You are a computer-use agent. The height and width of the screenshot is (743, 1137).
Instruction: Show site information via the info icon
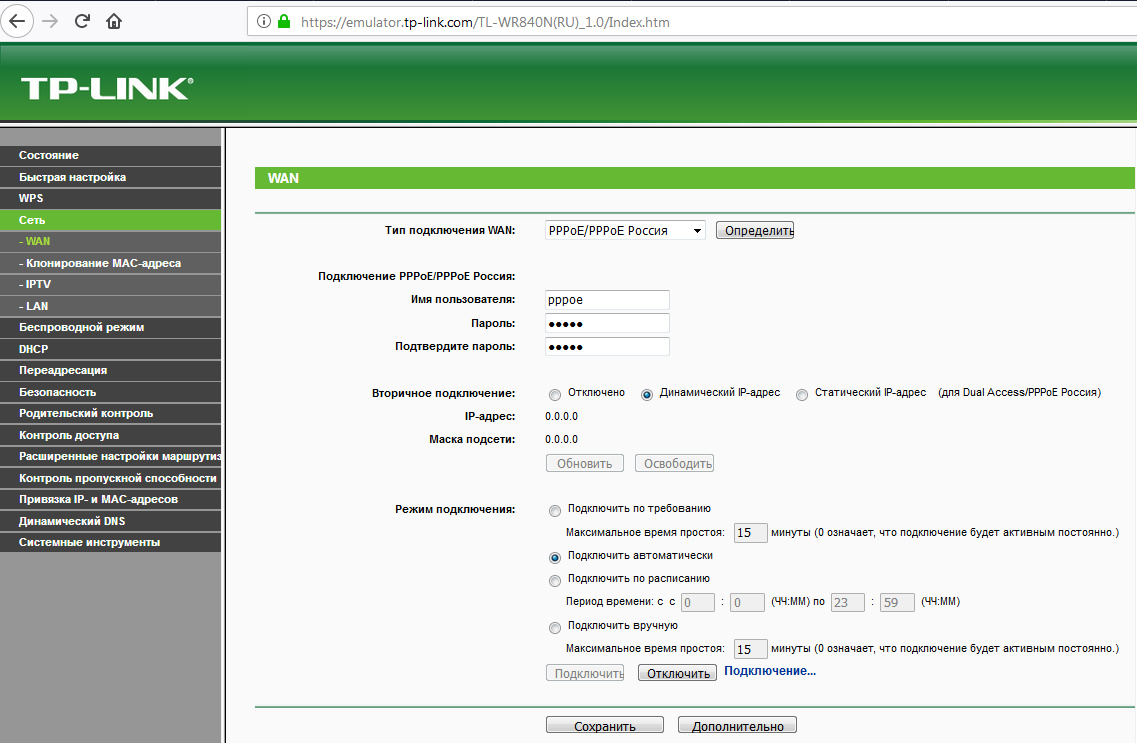click(264, 22)
